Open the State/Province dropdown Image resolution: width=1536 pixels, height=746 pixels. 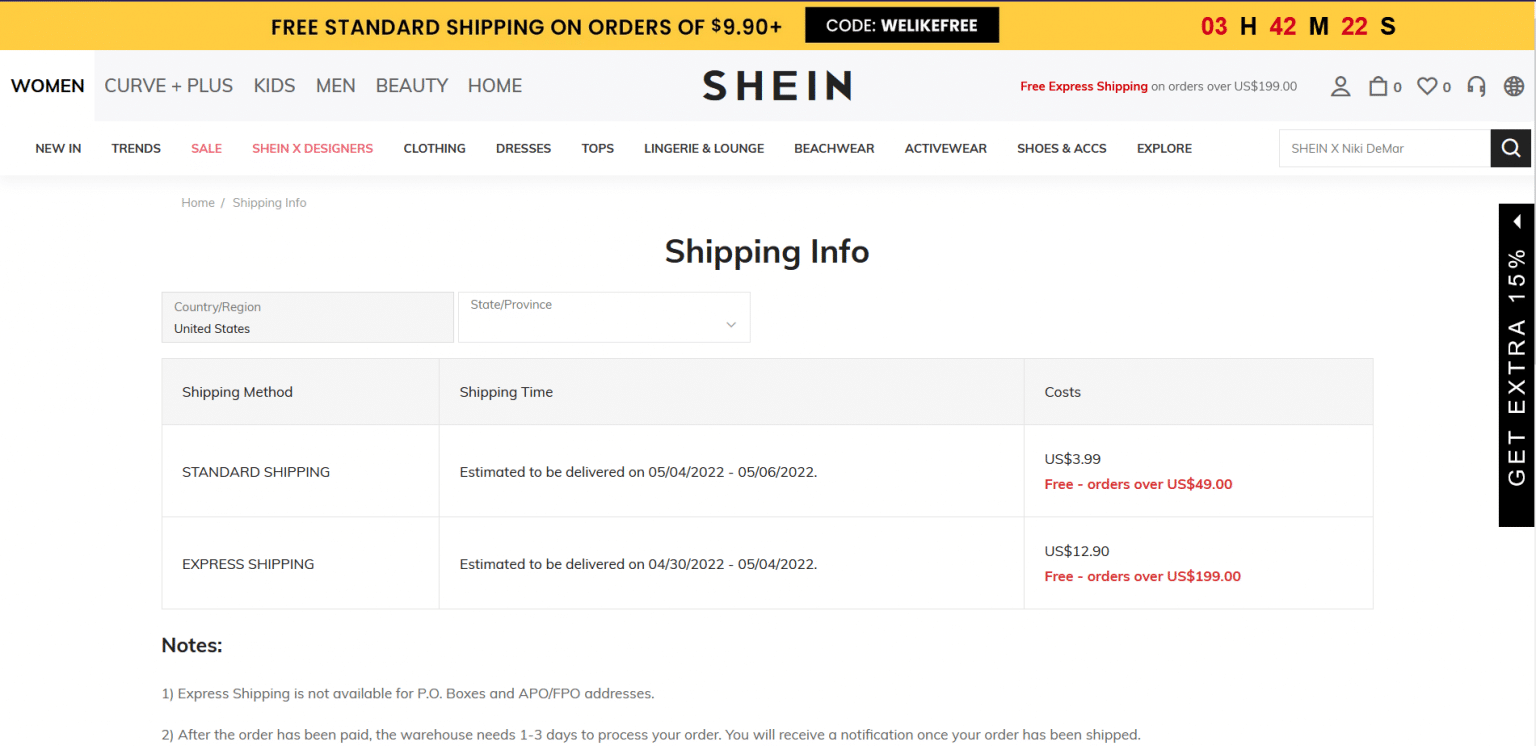(x=604, y=317)
